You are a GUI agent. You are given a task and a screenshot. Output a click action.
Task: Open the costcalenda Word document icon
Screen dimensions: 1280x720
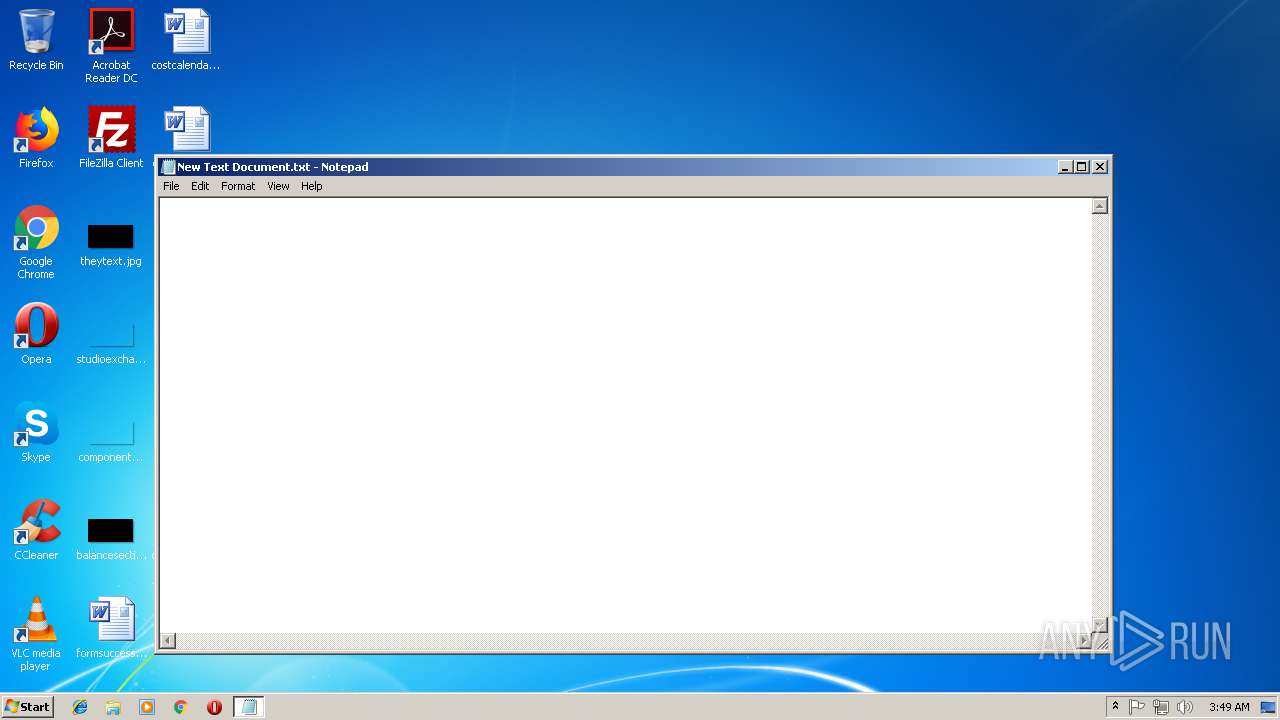[x=186, y=40]
